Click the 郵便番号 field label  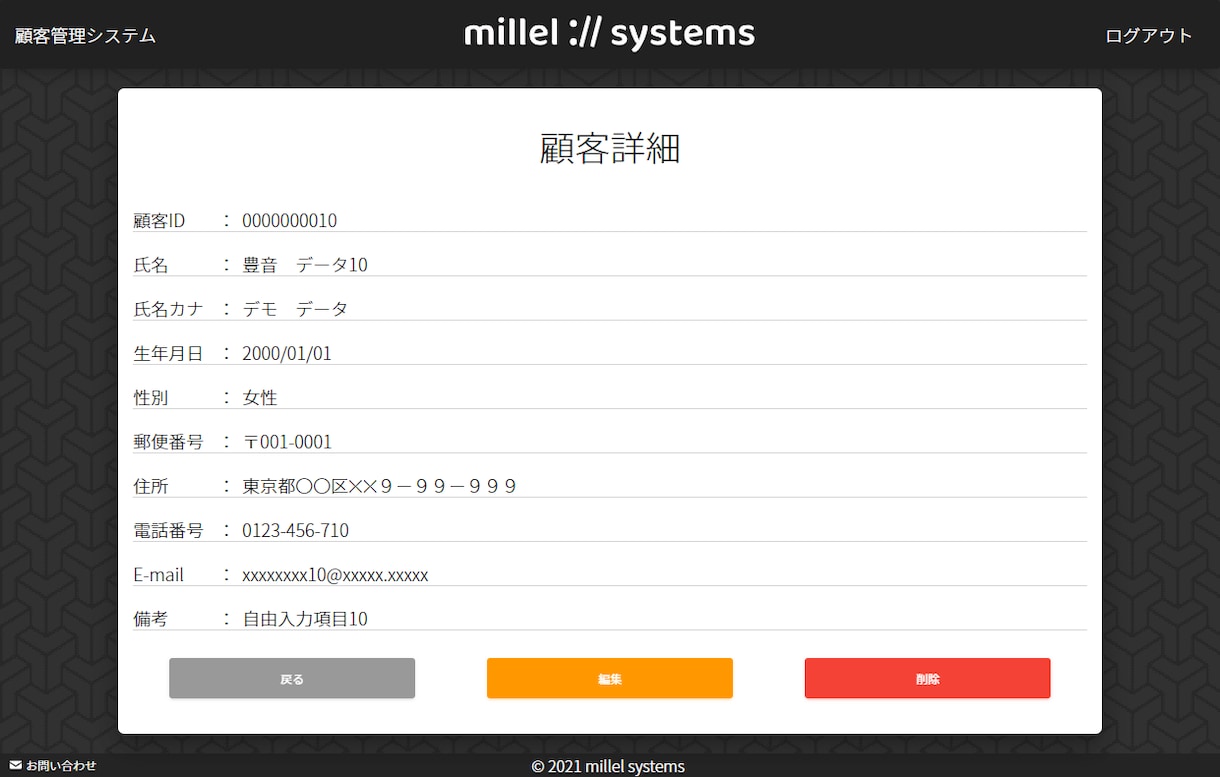168,441
